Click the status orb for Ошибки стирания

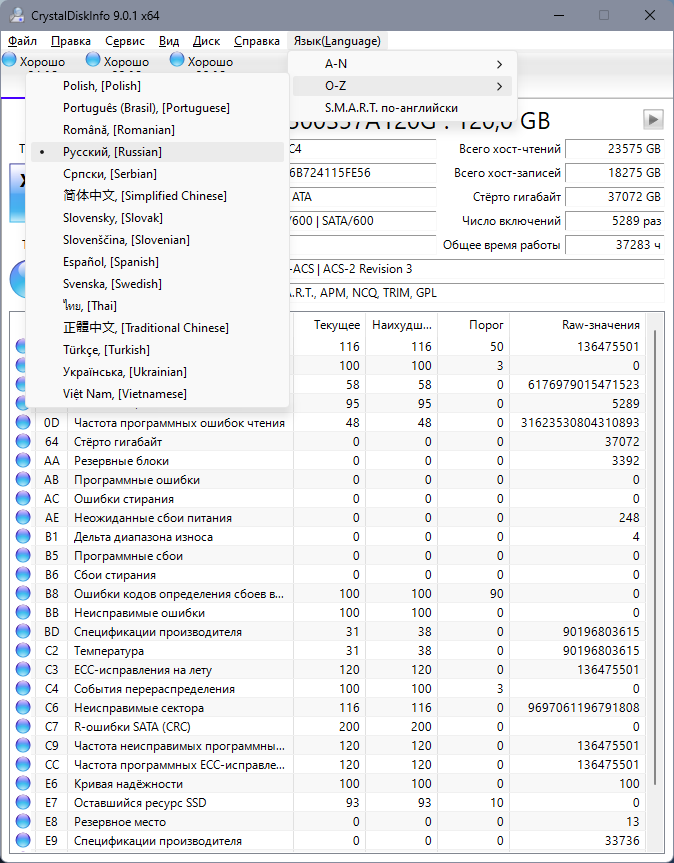pyautogui.click(x=23, y=498)
